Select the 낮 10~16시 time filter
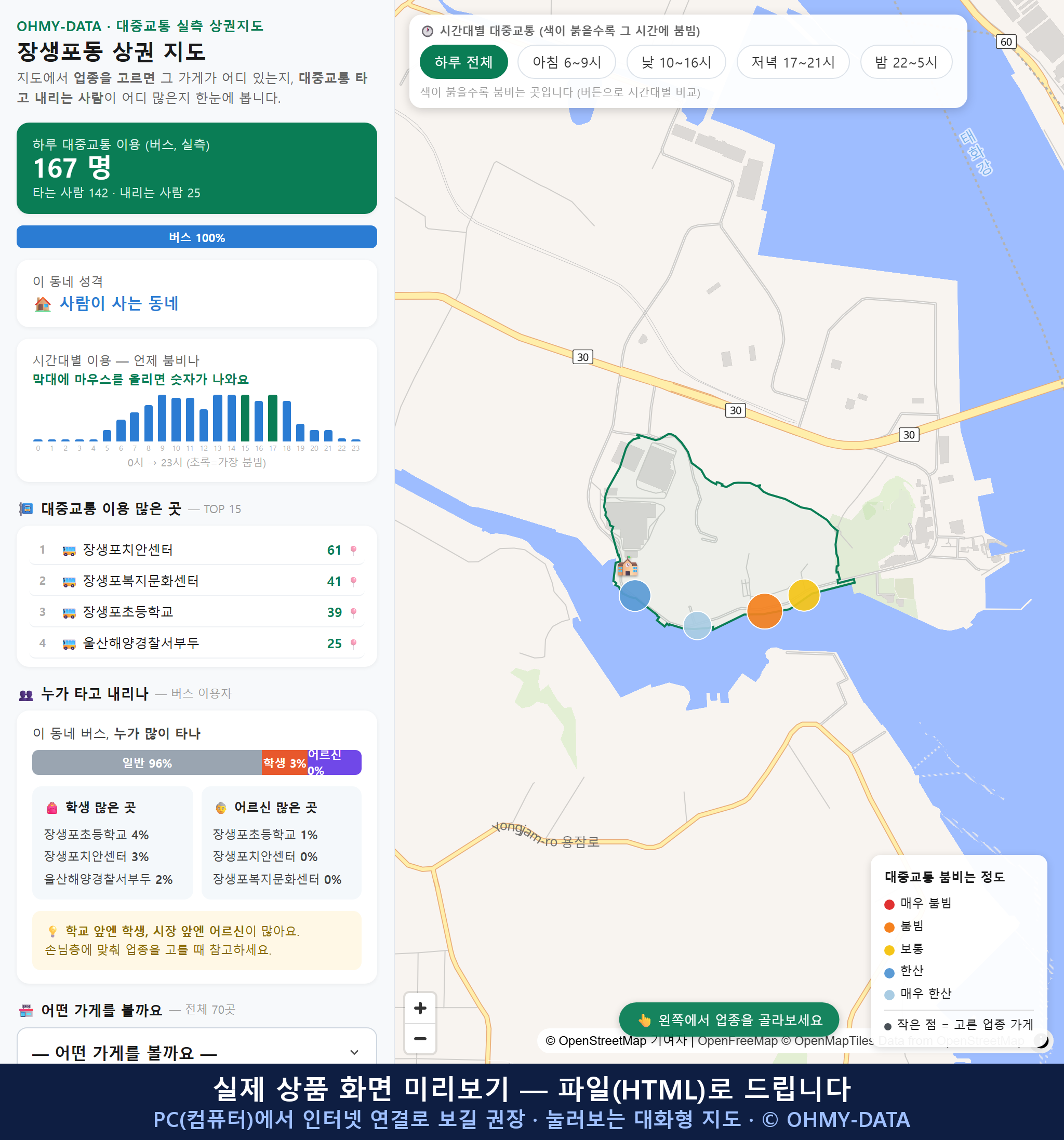 point(676,62)
